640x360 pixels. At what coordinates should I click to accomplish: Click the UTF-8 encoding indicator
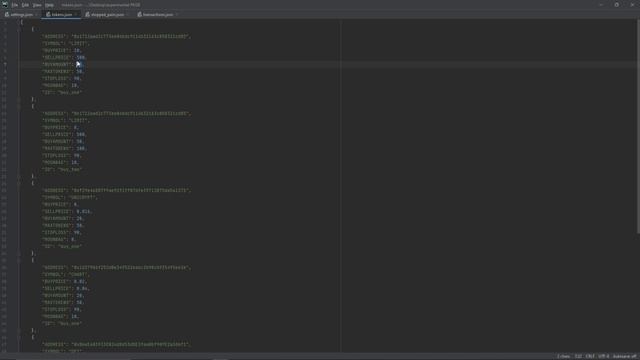click(604, 356)
